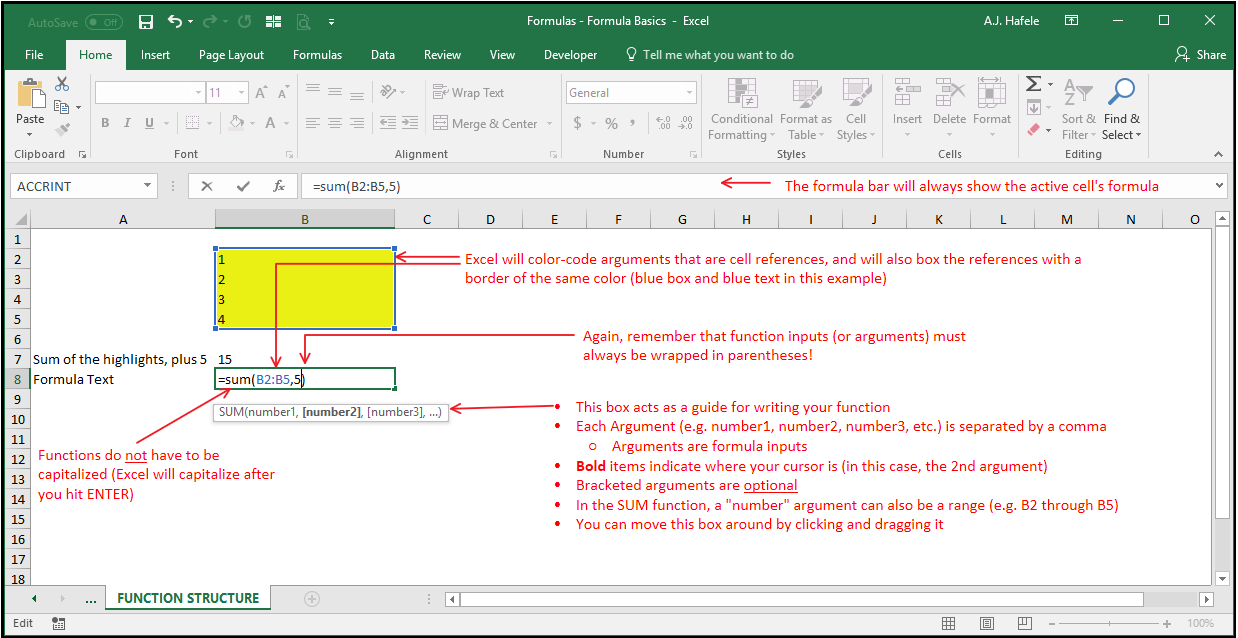Click the Clear eraser icon
Viewport: 1238px width, 638px height.
[x=1034, y=129]
